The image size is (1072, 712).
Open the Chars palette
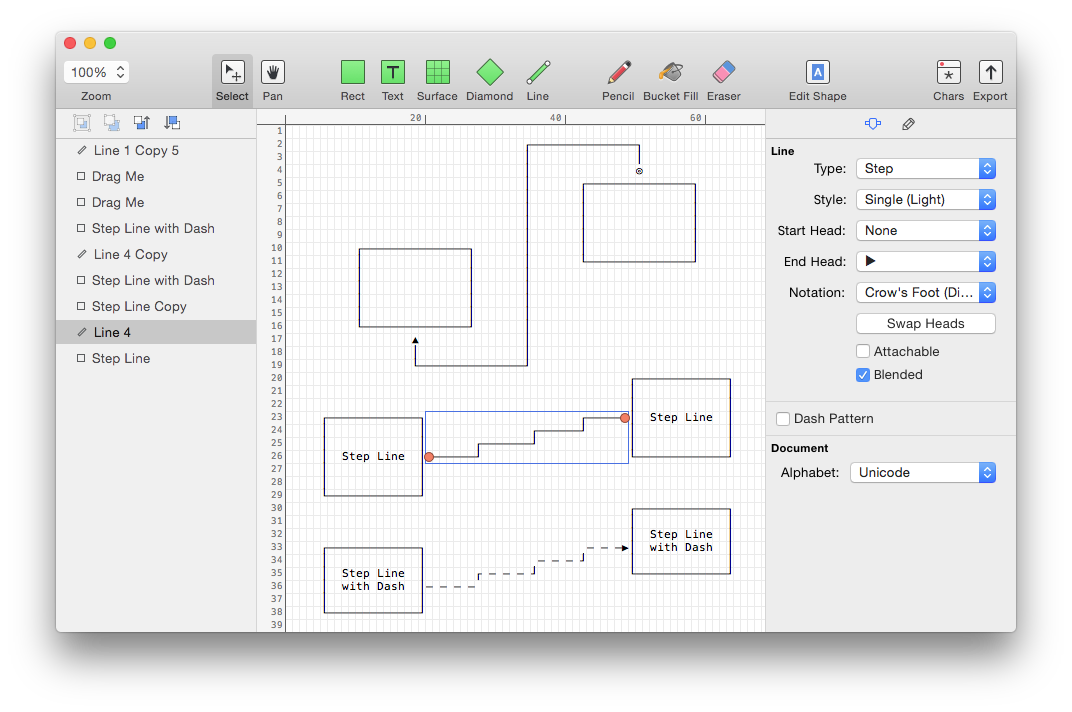coord(948,73)
